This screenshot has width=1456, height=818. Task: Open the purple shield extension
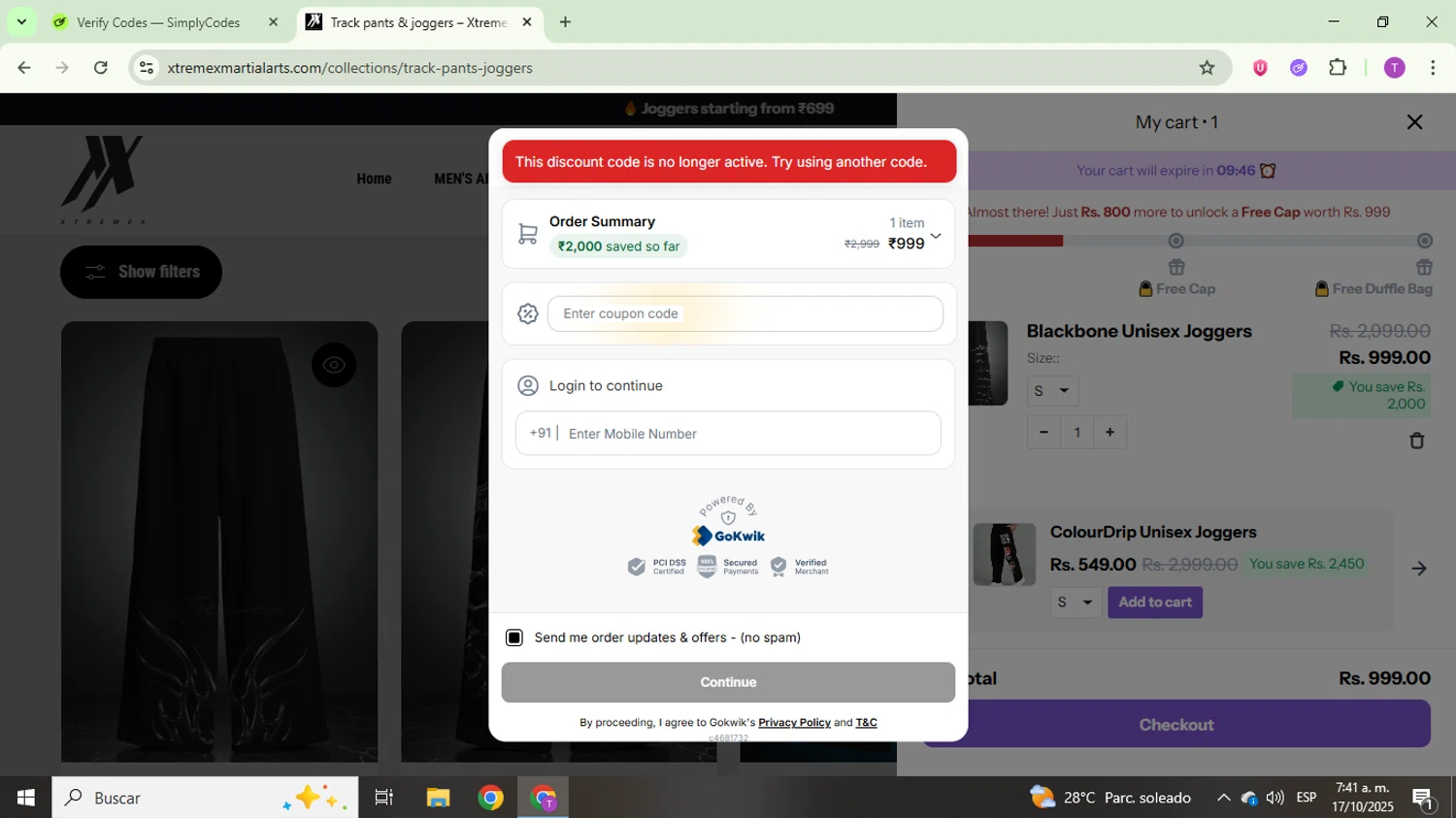pos(1260,68)
